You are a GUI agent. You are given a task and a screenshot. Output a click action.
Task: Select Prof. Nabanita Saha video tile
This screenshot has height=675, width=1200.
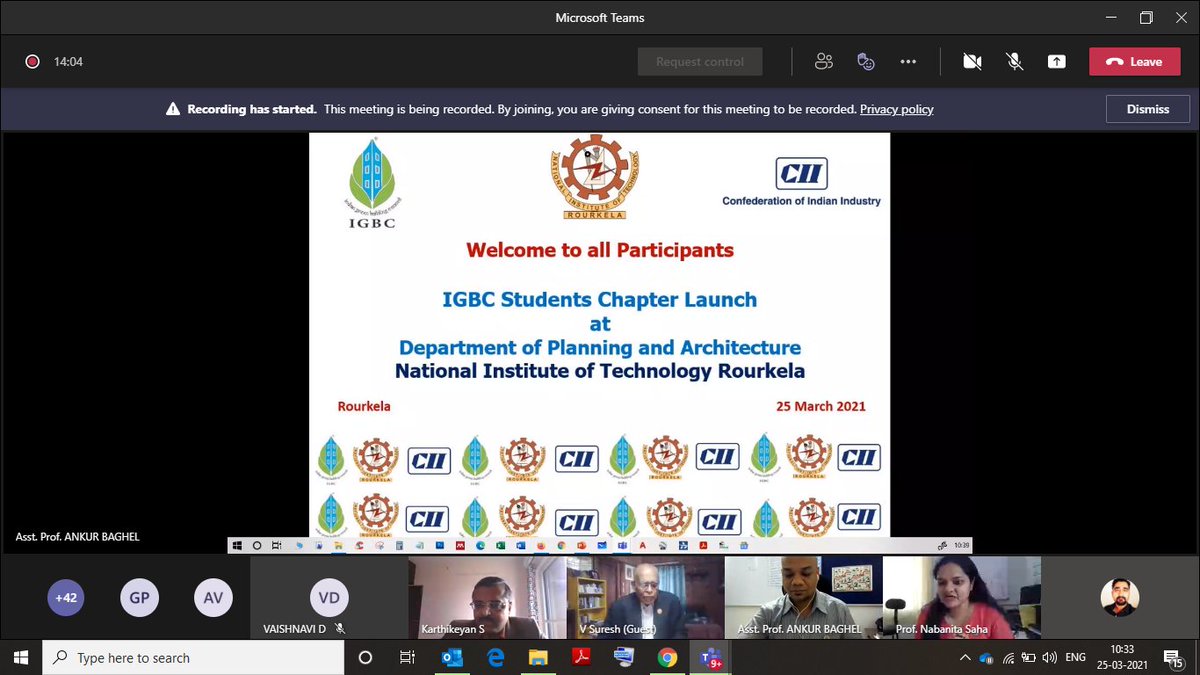pyautogui.click(x=962, y=598)
